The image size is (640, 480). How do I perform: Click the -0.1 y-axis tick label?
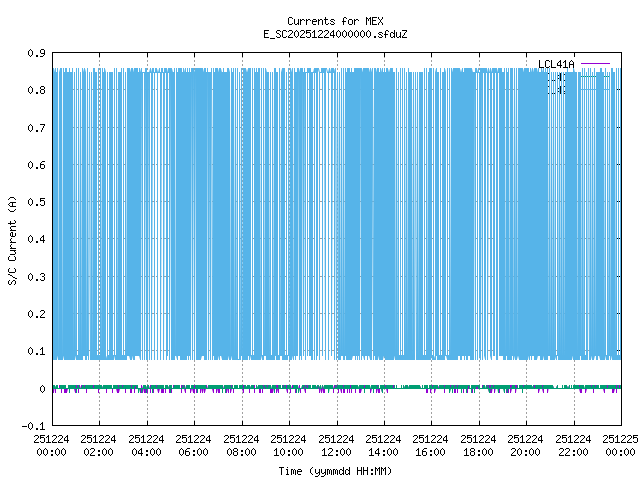(x=33, y=426)
